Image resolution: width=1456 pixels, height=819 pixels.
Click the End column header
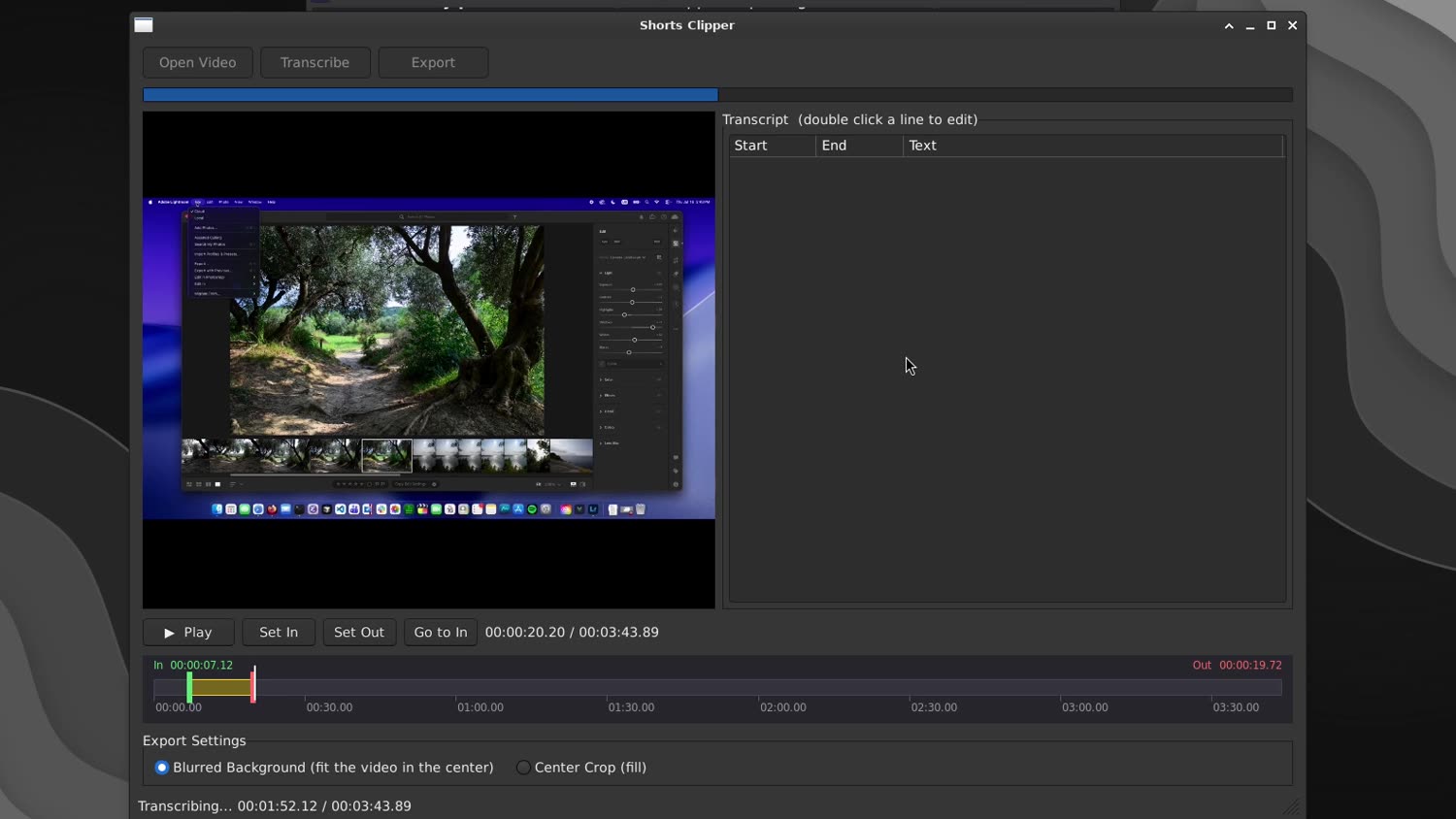[x=860, y=146]
